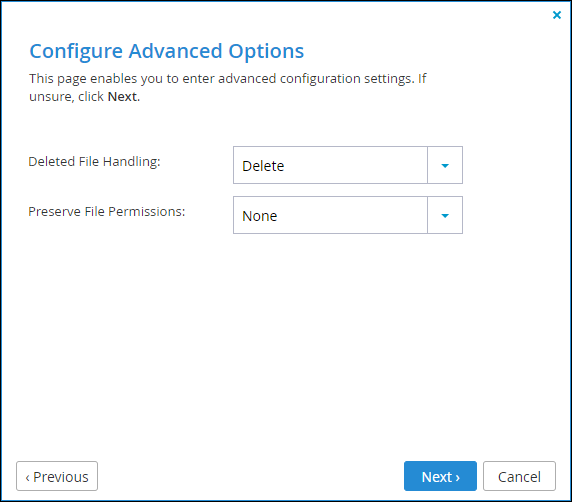Screen dimensions: 572x502
Task: Click the bold Next word in the description
Action: [122, 97]
